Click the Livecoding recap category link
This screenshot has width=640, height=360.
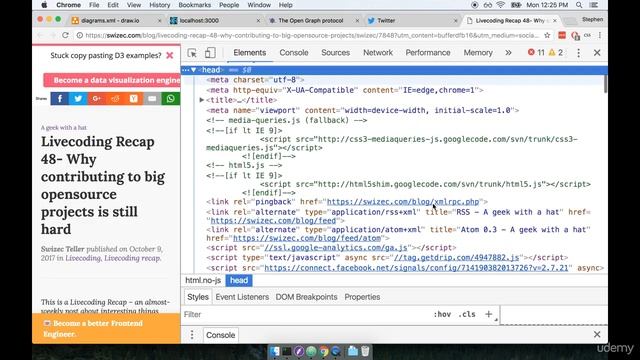tap(132, 258)
